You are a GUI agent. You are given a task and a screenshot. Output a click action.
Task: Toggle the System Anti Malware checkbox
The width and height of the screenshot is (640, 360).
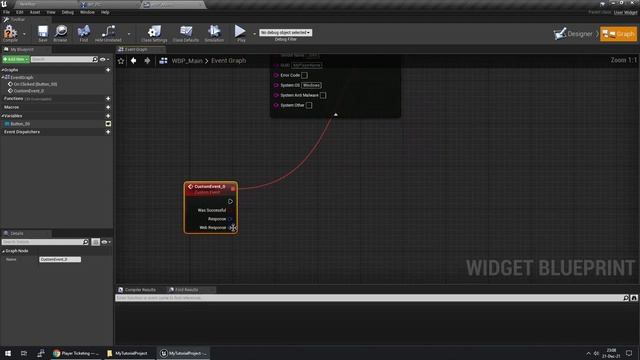[x=323, y=95]
